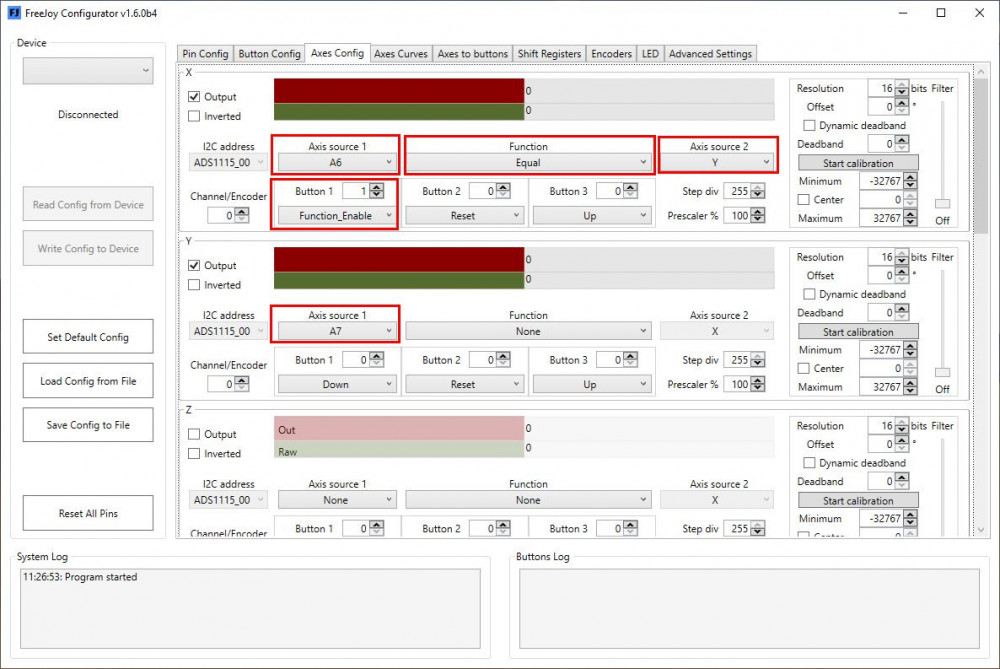Open Y axis Button 3 Up dropdown
Viewport: 1000px width, 669px height.
tap(592, 385)
